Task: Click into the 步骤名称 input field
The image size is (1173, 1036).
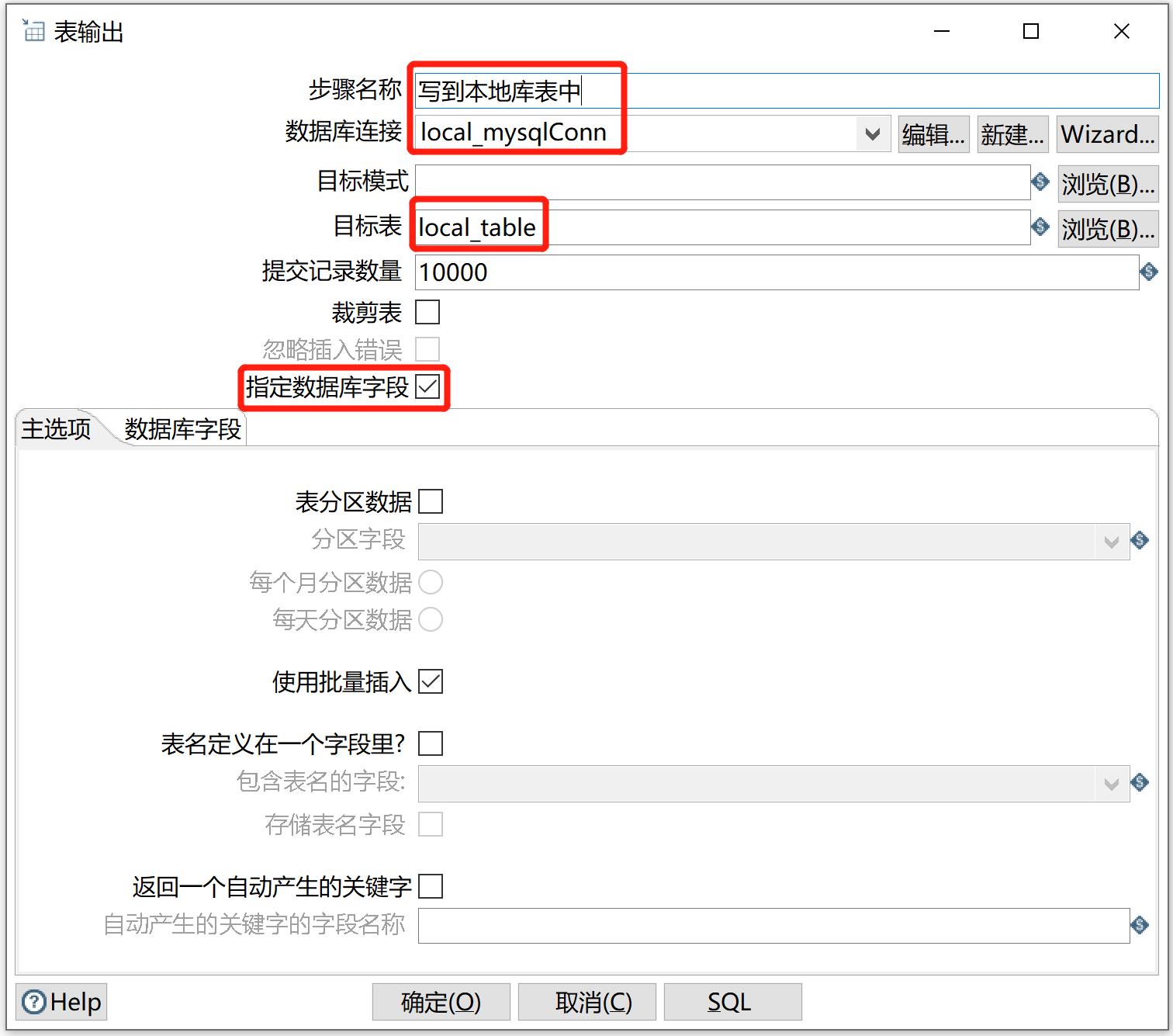Action: (x=787, y=91)
